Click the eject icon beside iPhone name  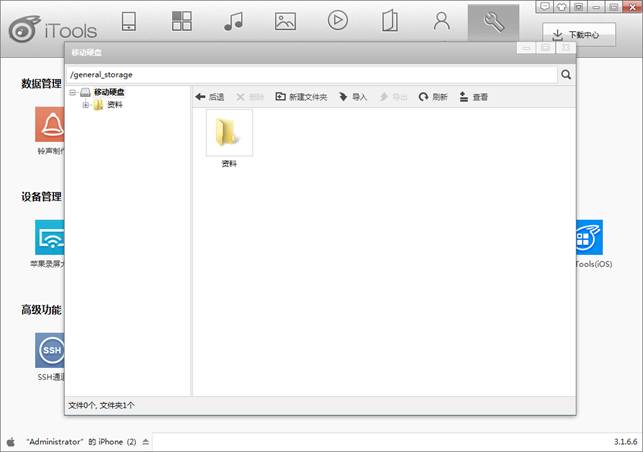click(x=146, y=442)
